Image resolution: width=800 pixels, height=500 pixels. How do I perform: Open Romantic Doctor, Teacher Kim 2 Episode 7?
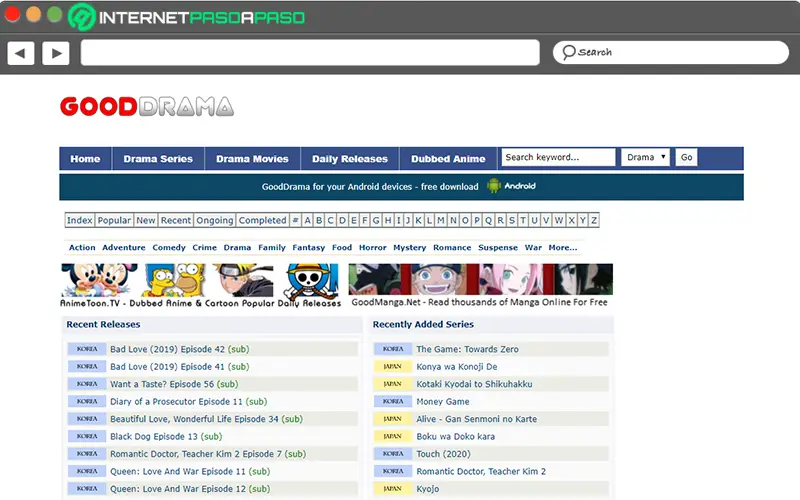pos(208,454)
